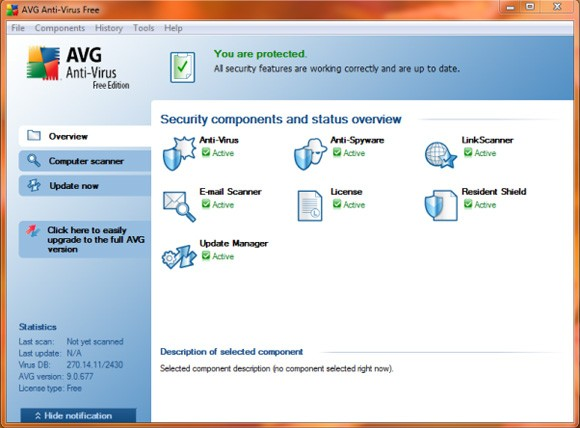Click License type Free text
The image size is (580, 428).
74,388
